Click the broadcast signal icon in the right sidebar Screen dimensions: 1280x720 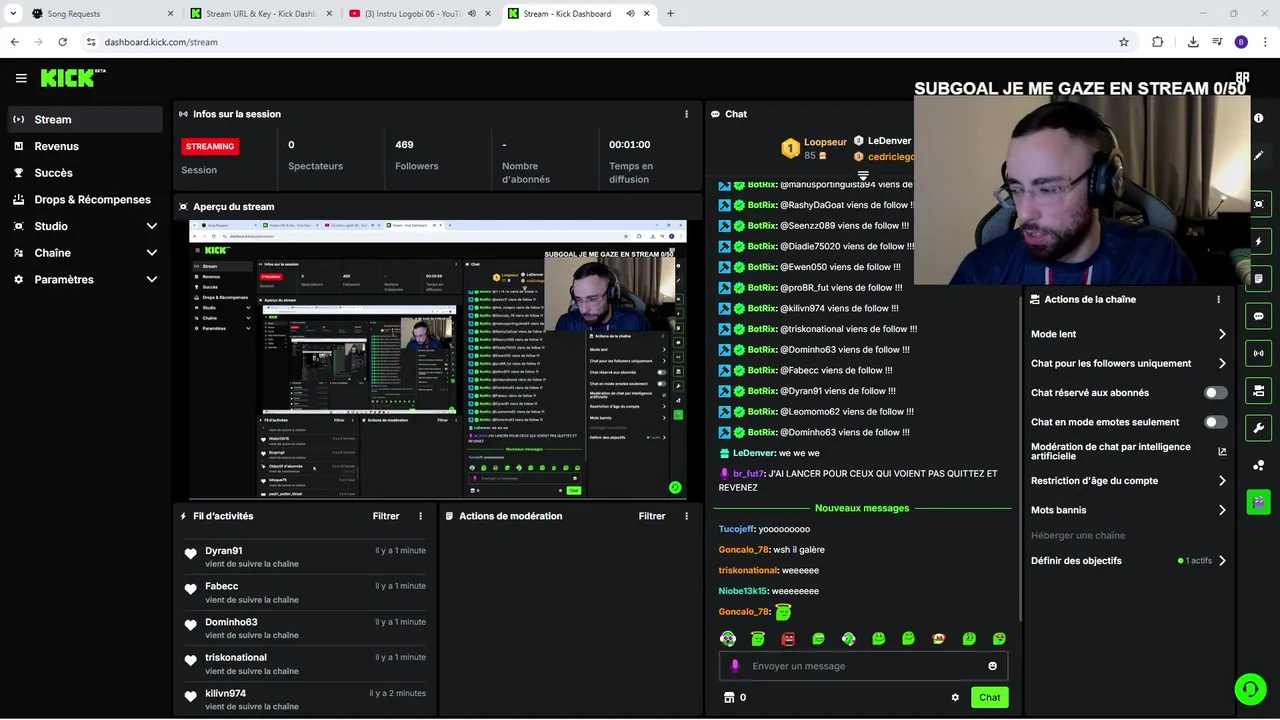1258,353
